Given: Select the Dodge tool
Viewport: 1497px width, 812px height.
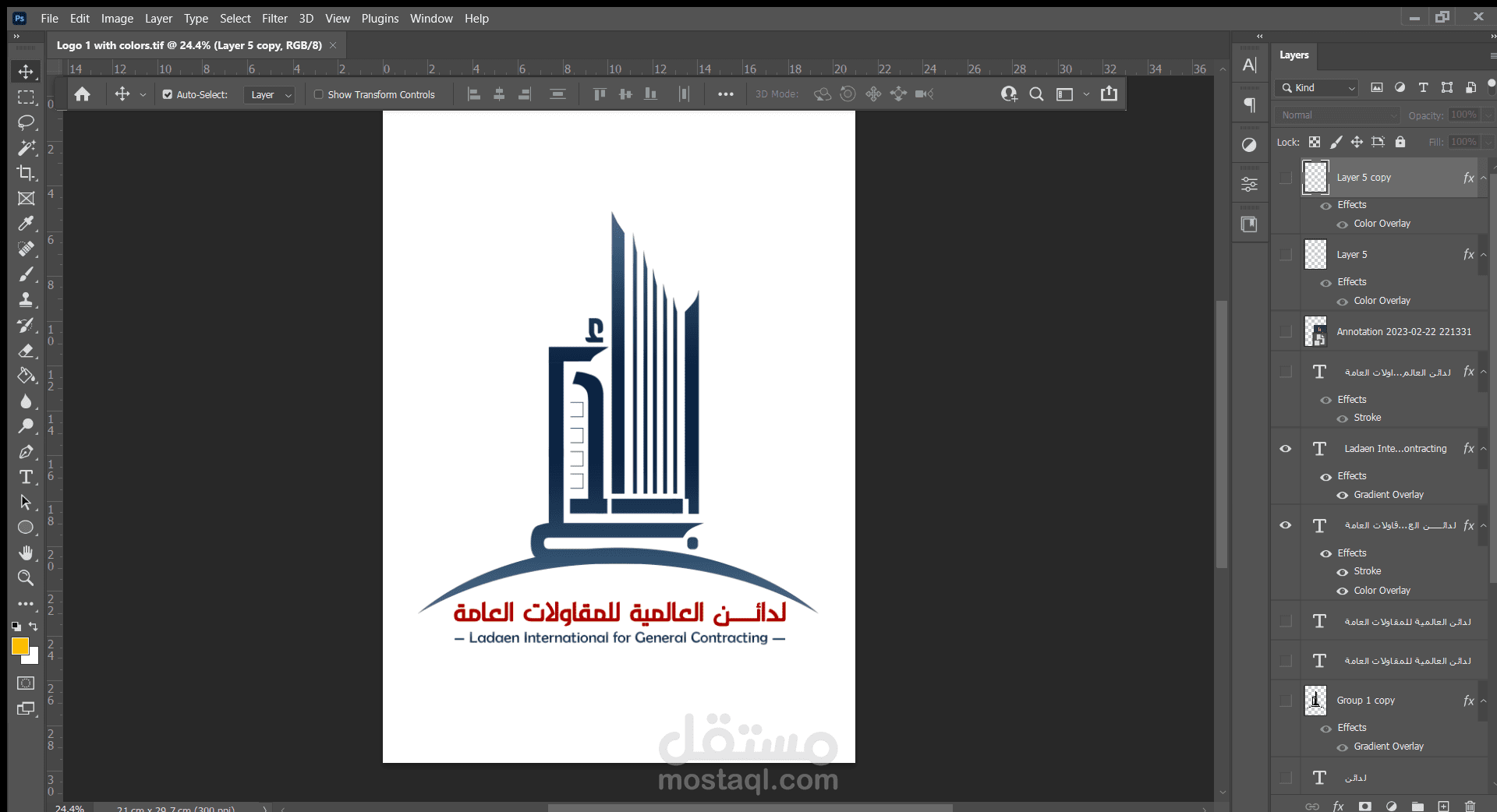Looking at the screenshot, I should click(26, 426).
